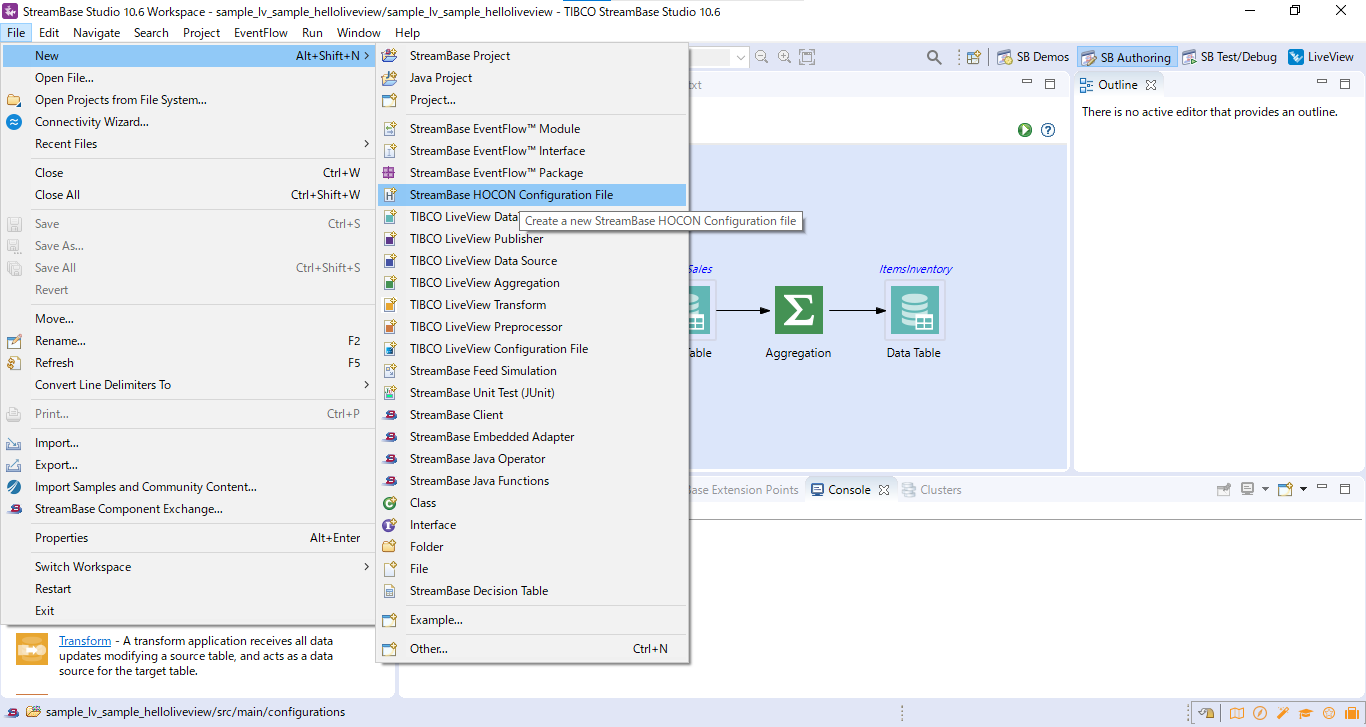1366x727 pixels.
Task: Choose Java Project from New submenu
Action: [532, 78]
